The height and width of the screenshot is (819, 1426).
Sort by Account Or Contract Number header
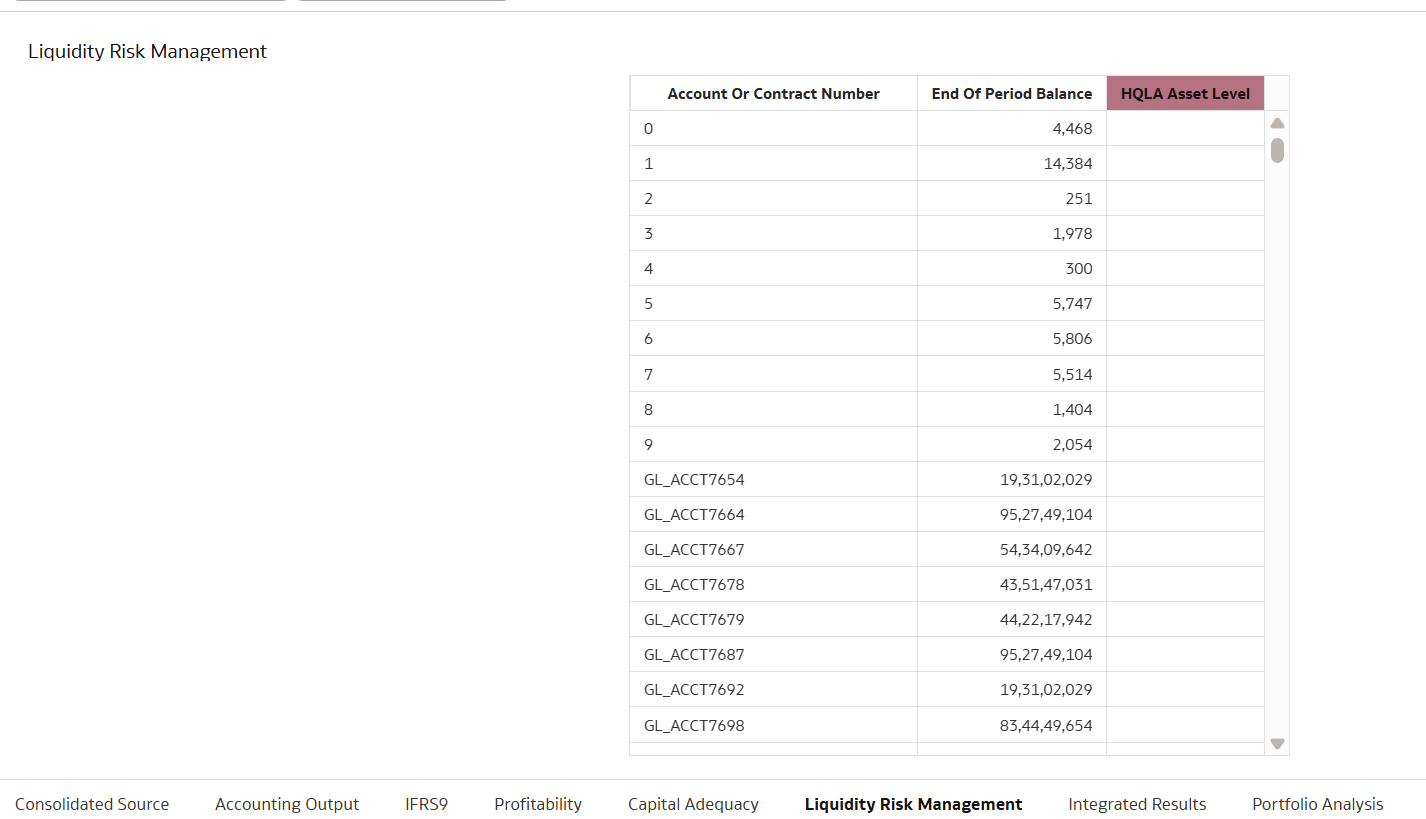(x=773, y=93)
